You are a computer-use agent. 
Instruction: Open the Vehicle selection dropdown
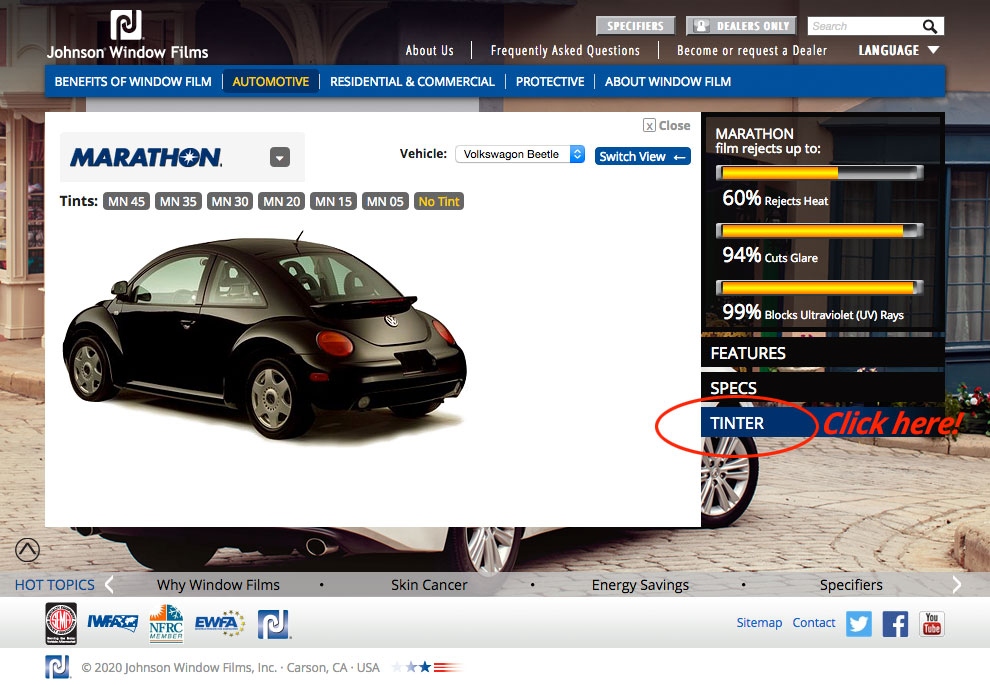[520, 154]
